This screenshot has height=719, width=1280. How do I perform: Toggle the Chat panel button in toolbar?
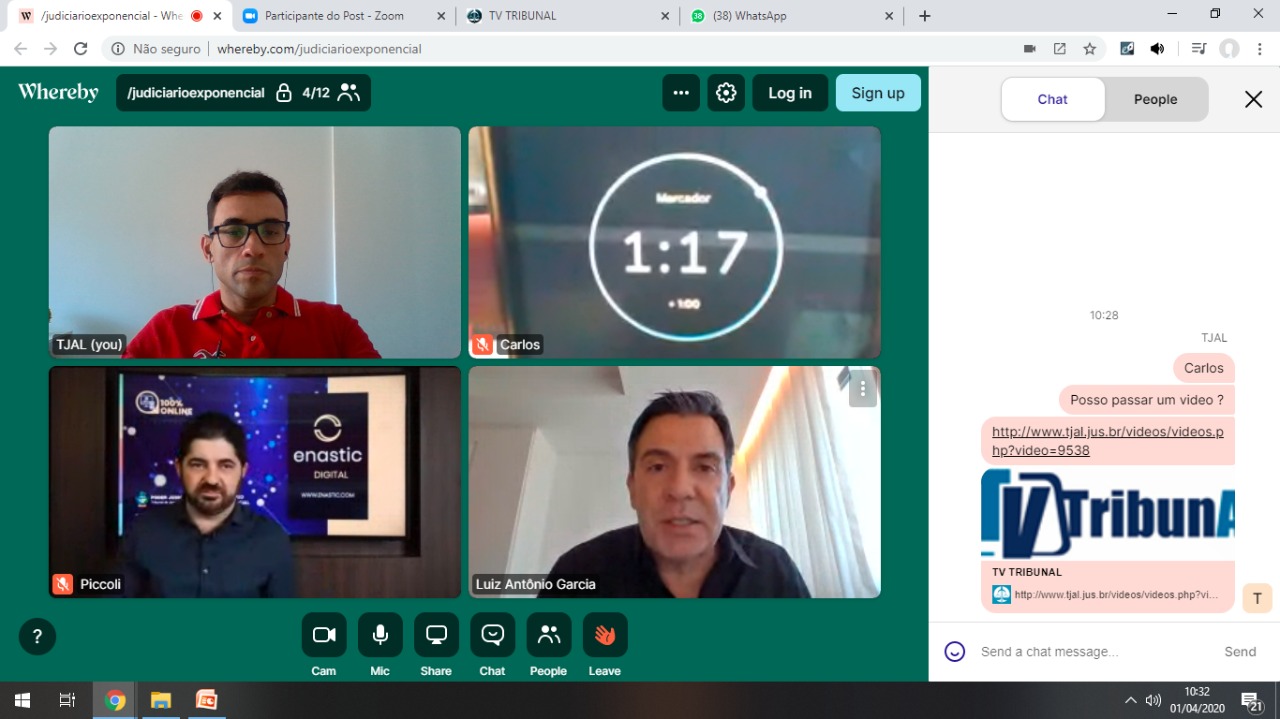(x=492, y=635)
